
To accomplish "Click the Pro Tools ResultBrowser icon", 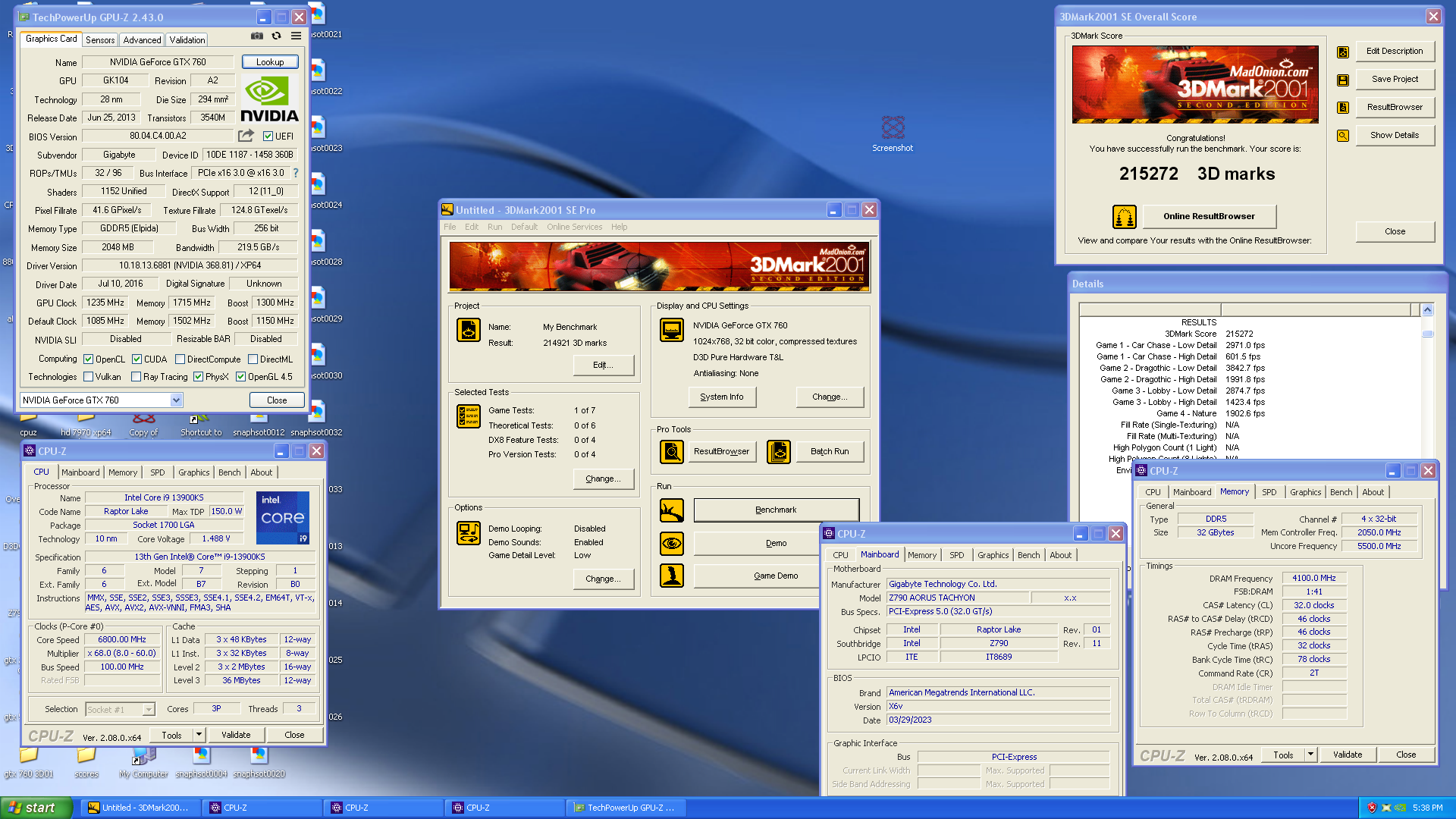I will point(672,451).
